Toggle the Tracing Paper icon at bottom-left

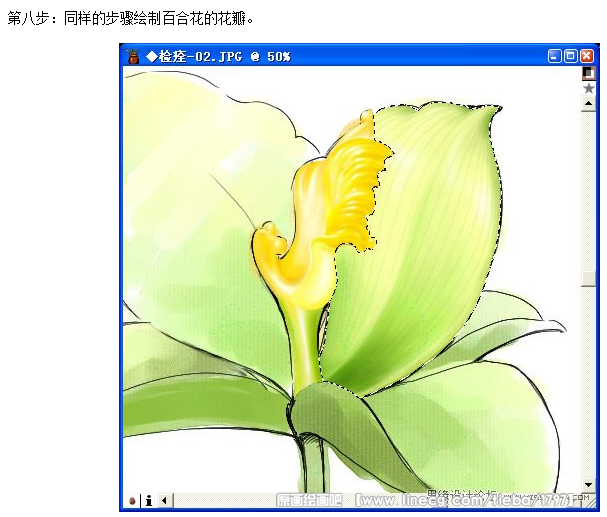coord(132,500)
